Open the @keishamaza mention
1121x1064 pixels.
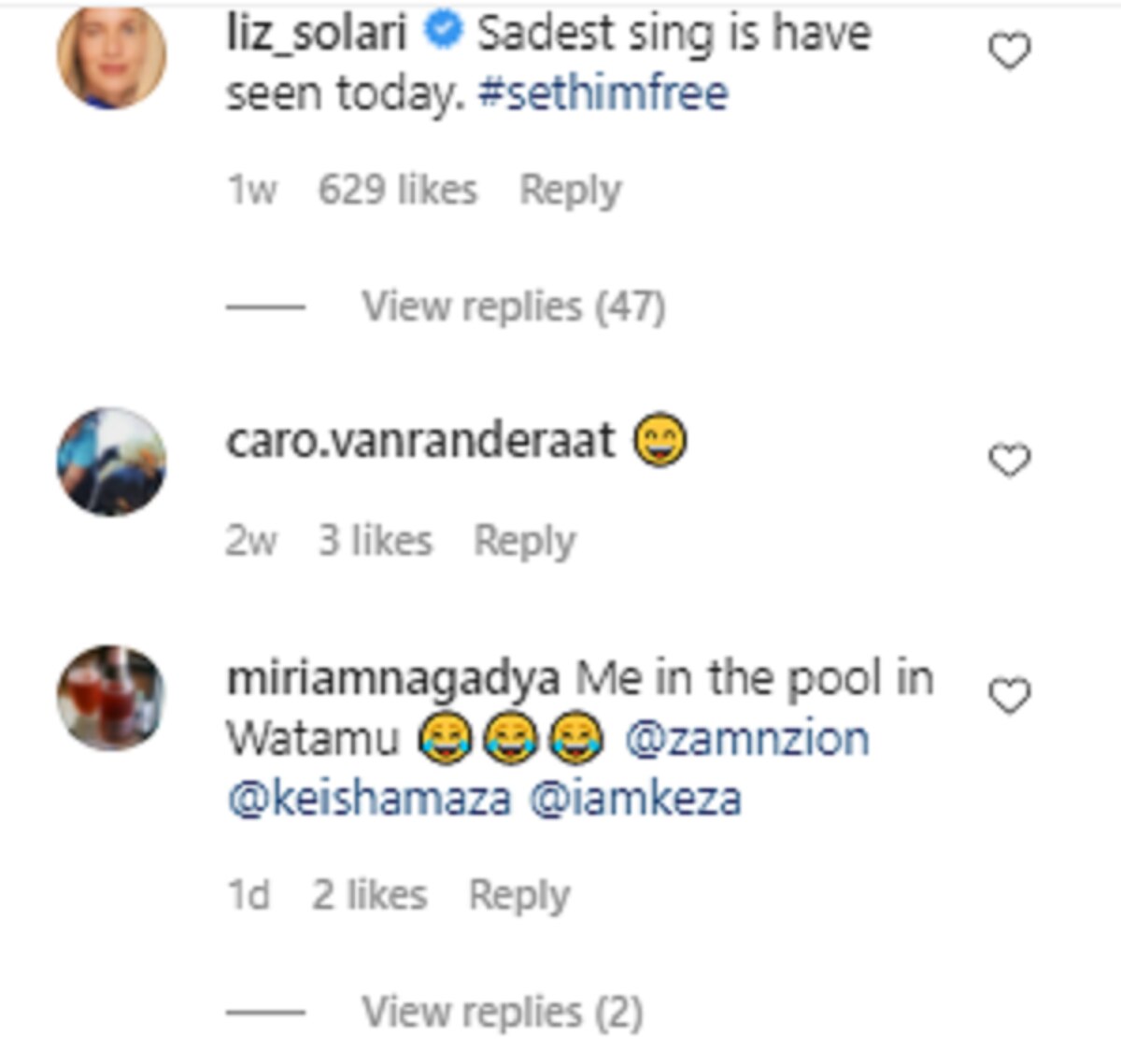pos(369,799)
